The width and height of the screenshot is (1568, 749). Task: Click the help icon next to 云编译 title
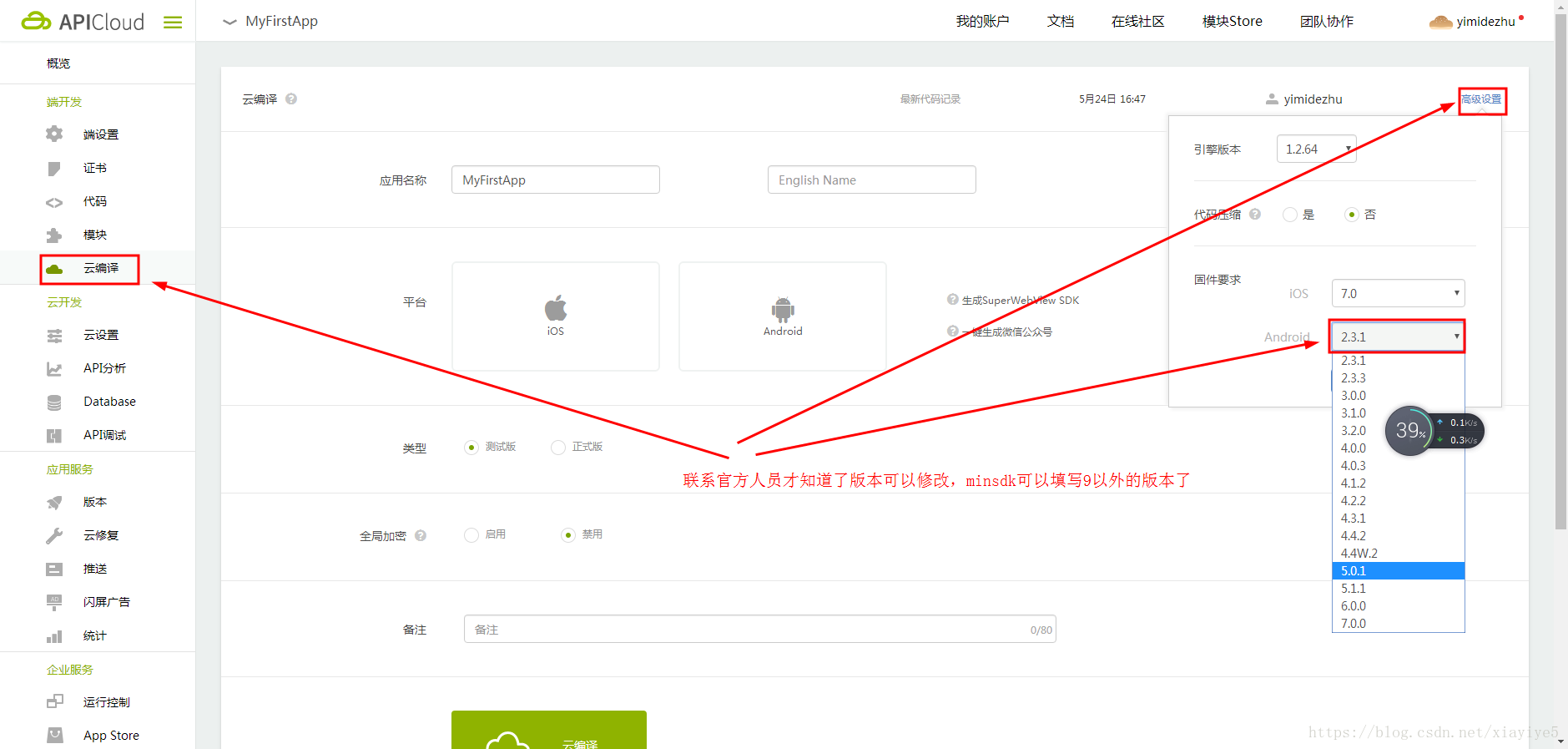tap(291, 99)
